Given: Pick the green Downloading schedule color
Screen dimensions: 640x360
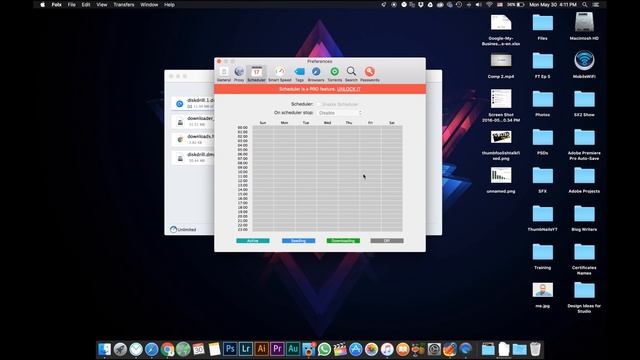Looking at the screenshot, I should coord(343,241).
